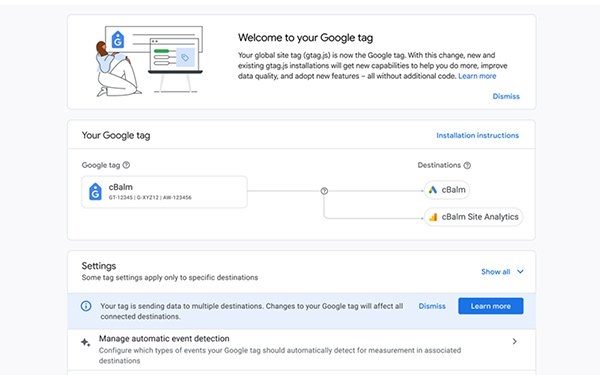Open the Learn more link in welcome text
Image resolution: width=600 pixels, height=375 pixels.
477,76
